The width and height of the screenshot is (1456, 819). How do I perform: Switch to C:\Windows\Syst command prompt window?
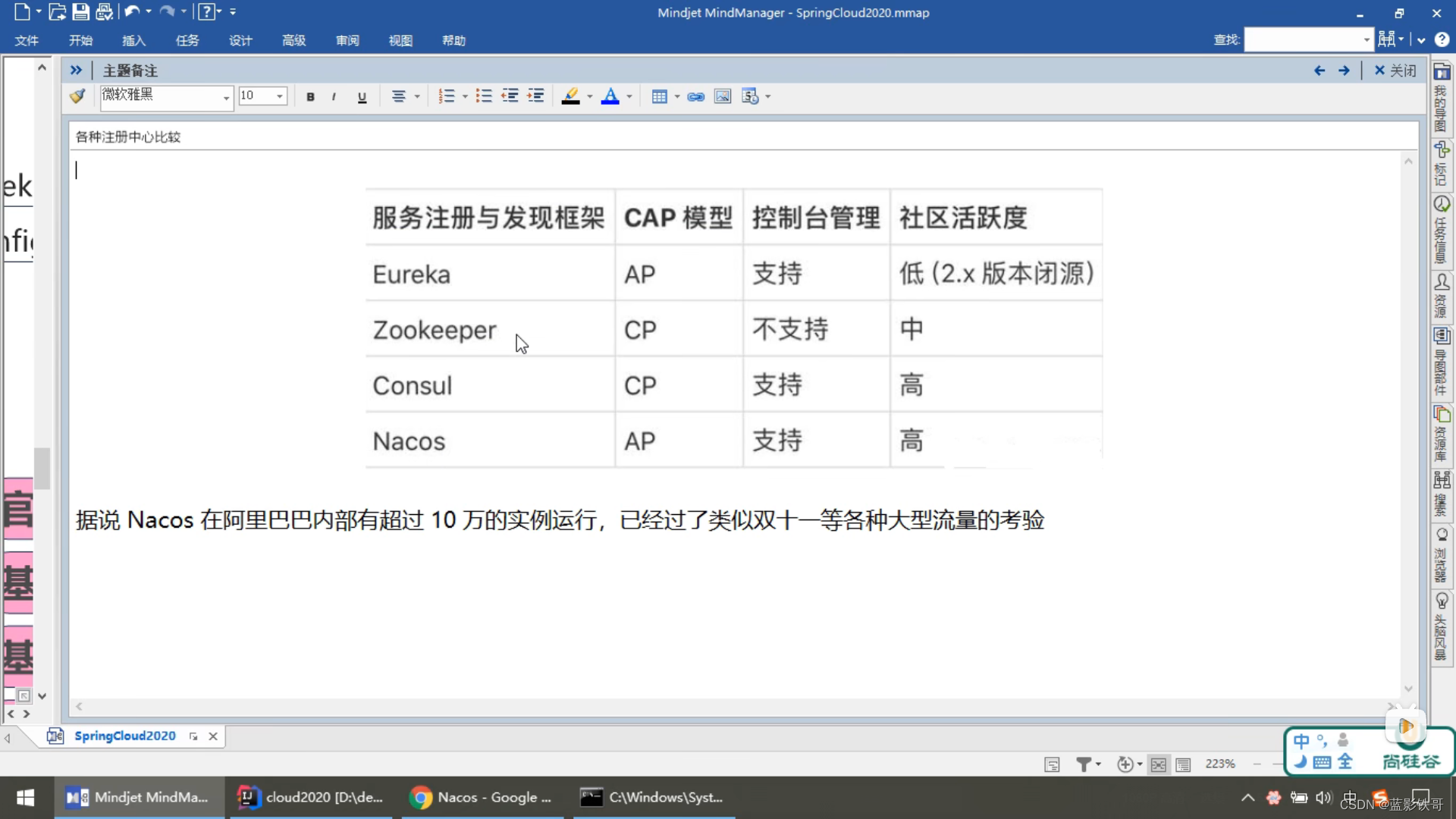654,798
